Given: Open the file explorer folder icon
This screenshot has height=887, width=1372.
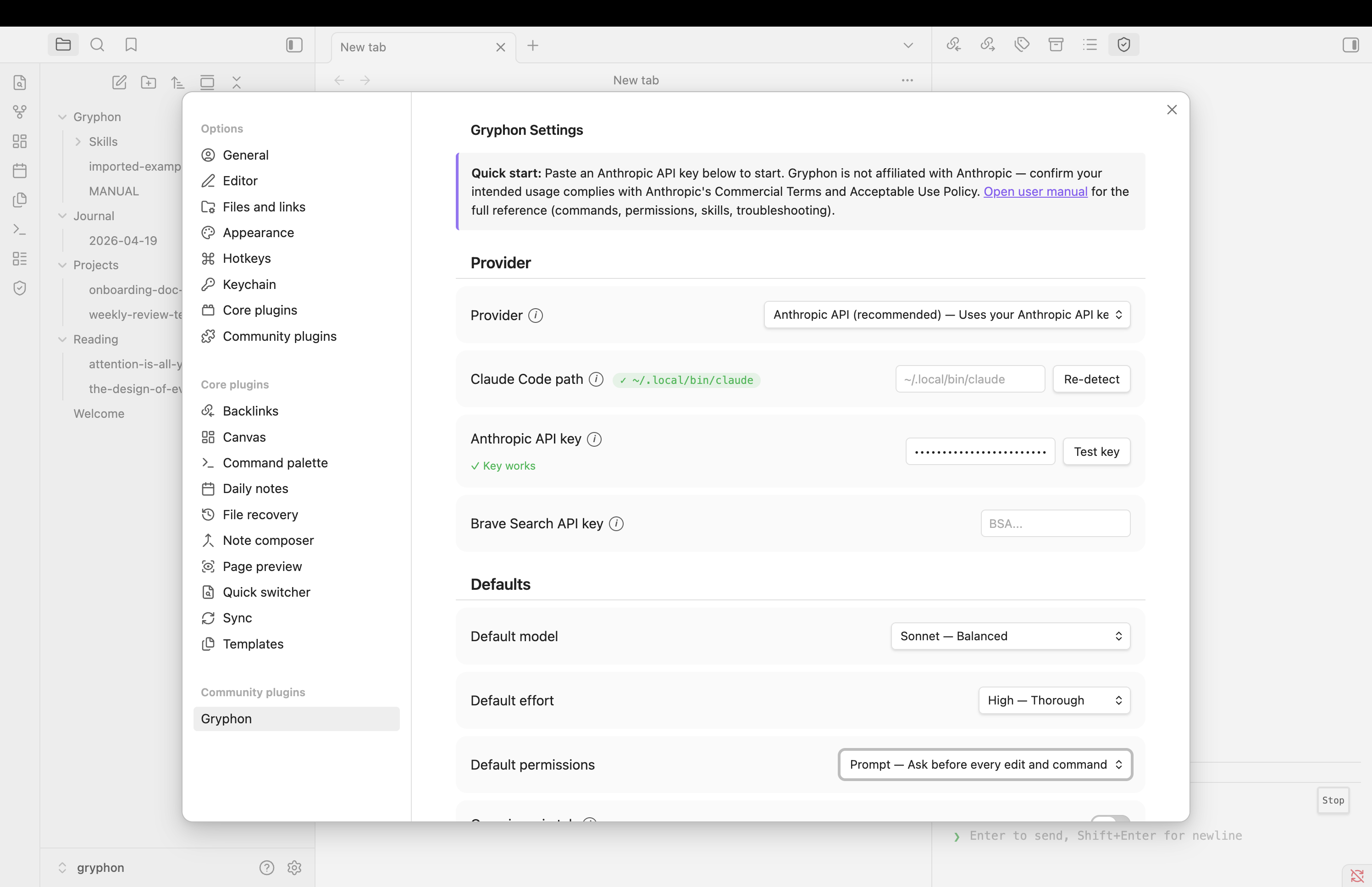Looking at the screenshot, I should 63,44.
